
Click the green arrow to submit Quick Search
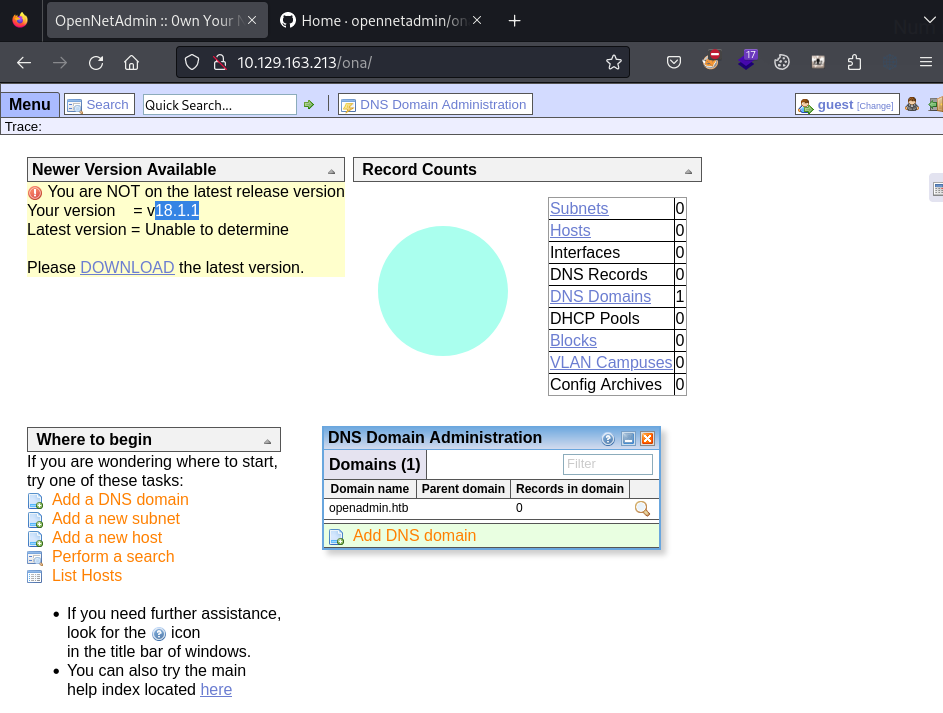point(308,104)
